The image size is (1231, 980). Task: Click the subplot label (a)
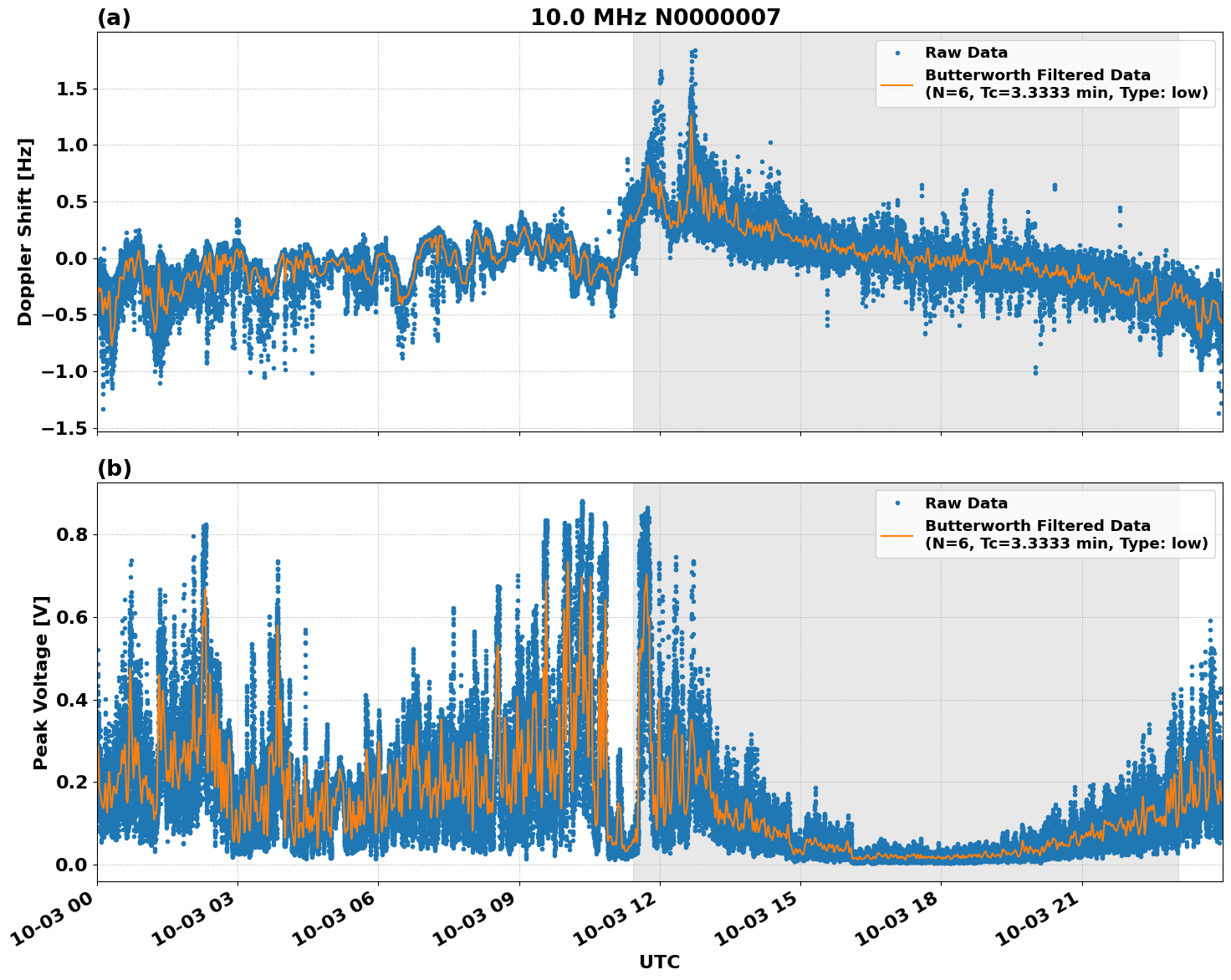pos(113,15)
